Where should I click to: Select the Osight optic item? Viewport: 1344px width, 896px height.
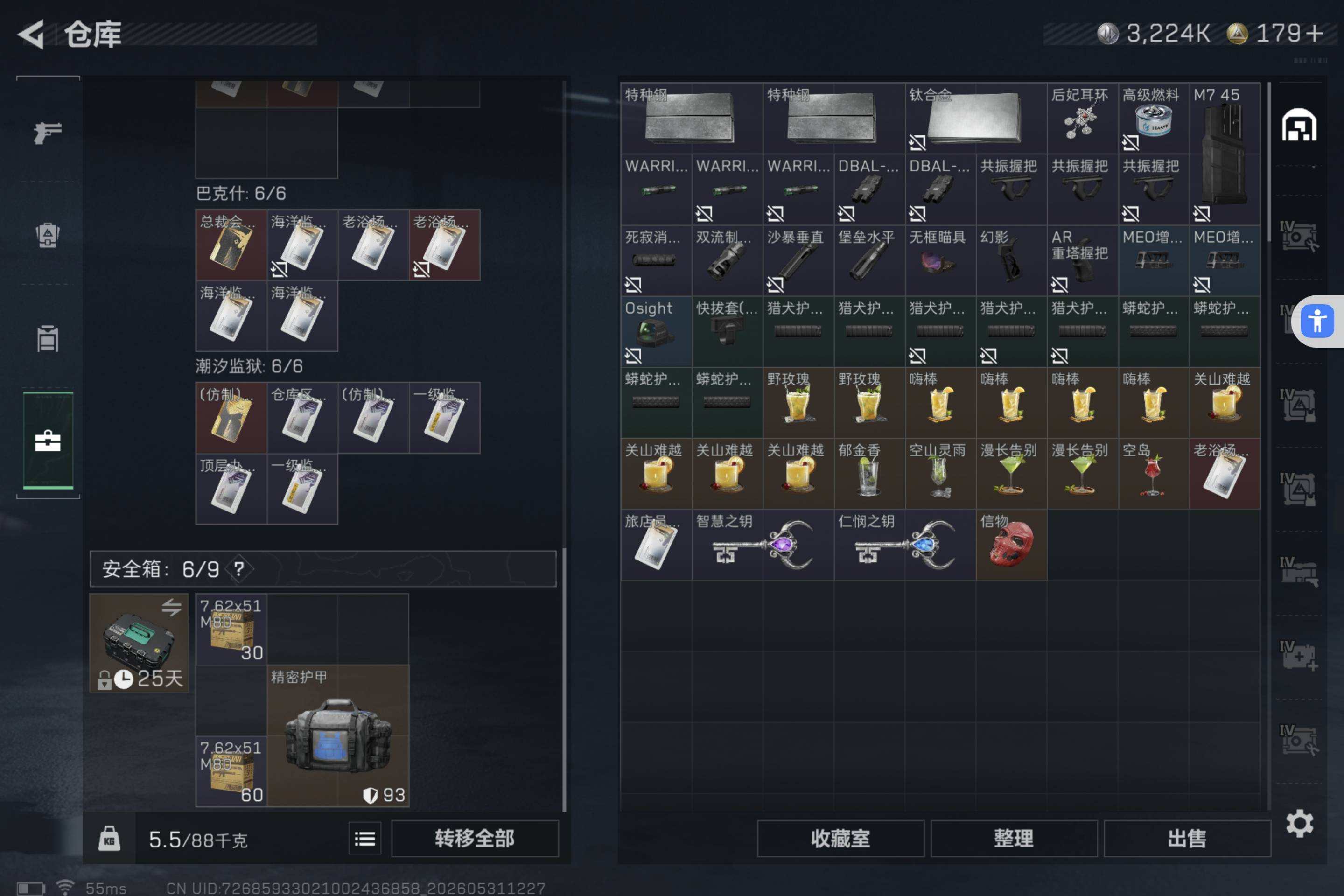click(x=656, y=331)
